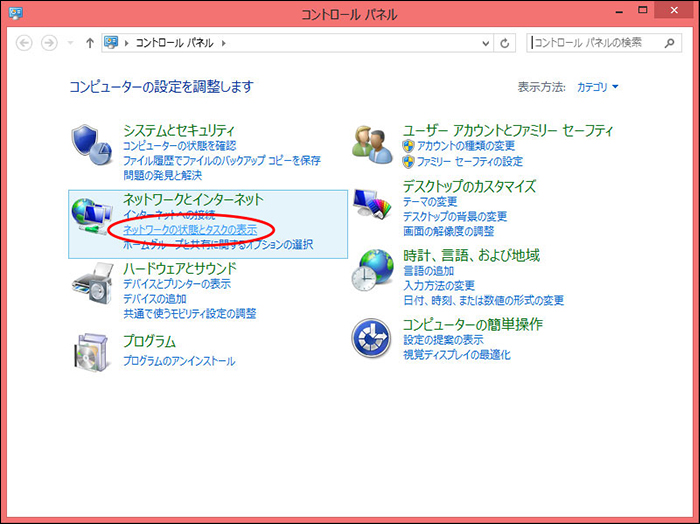
Task: Expand address bar history dropdown
Action: coord(486,43)
